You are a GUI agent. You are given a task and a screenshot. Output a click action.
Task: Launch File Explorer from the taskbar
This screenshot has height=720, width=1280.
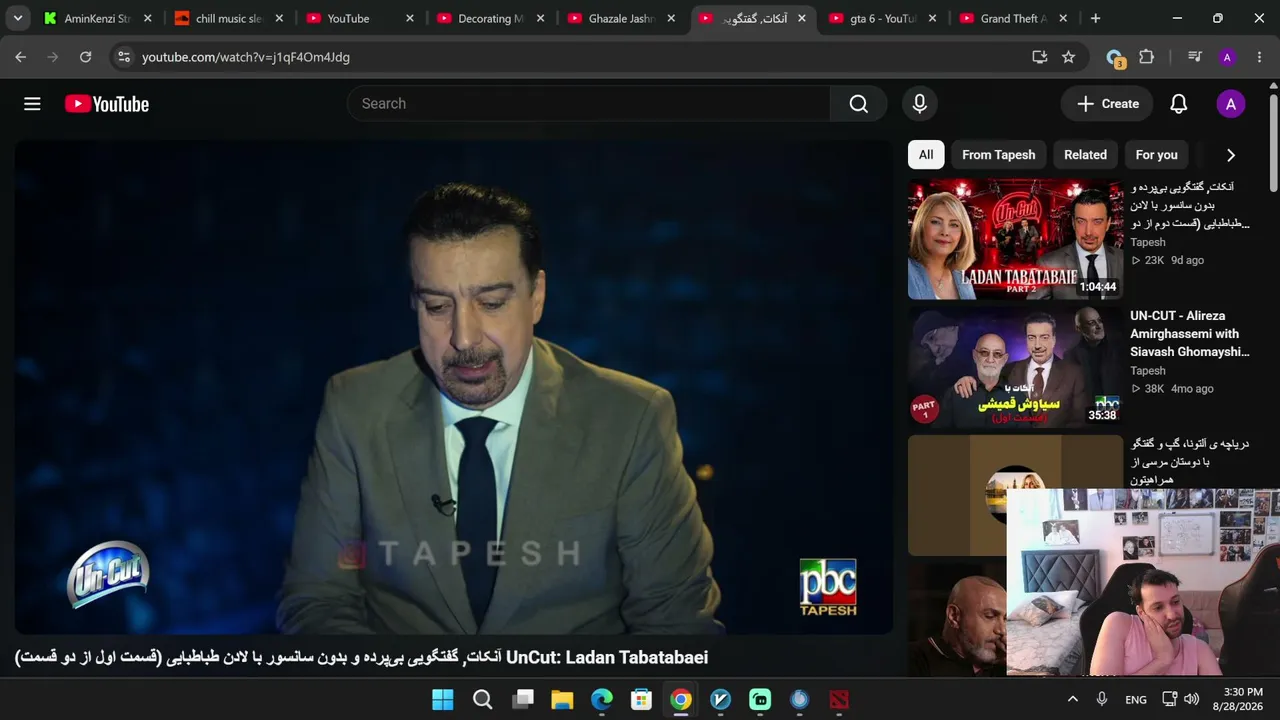pos(562,700)
